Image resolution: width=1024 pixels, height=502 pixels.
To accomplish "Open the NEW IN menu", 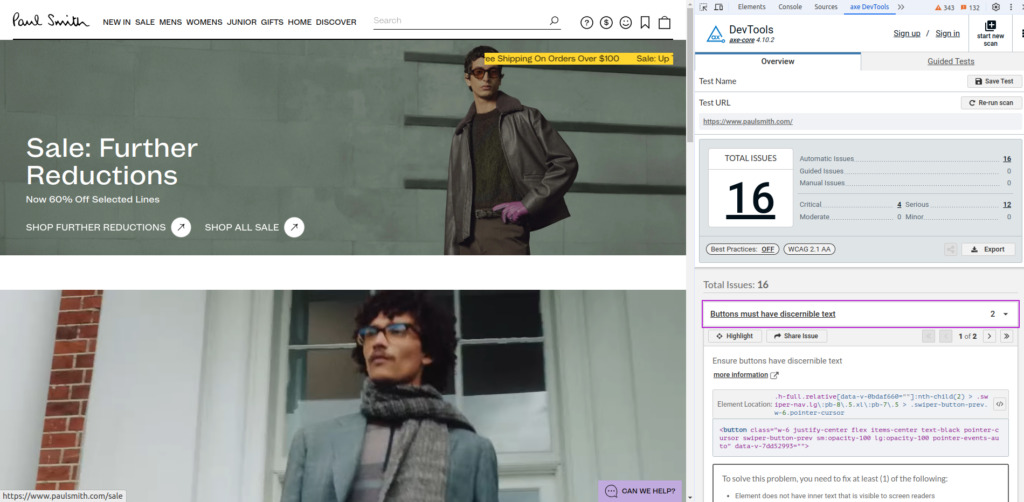I will 116,22.
